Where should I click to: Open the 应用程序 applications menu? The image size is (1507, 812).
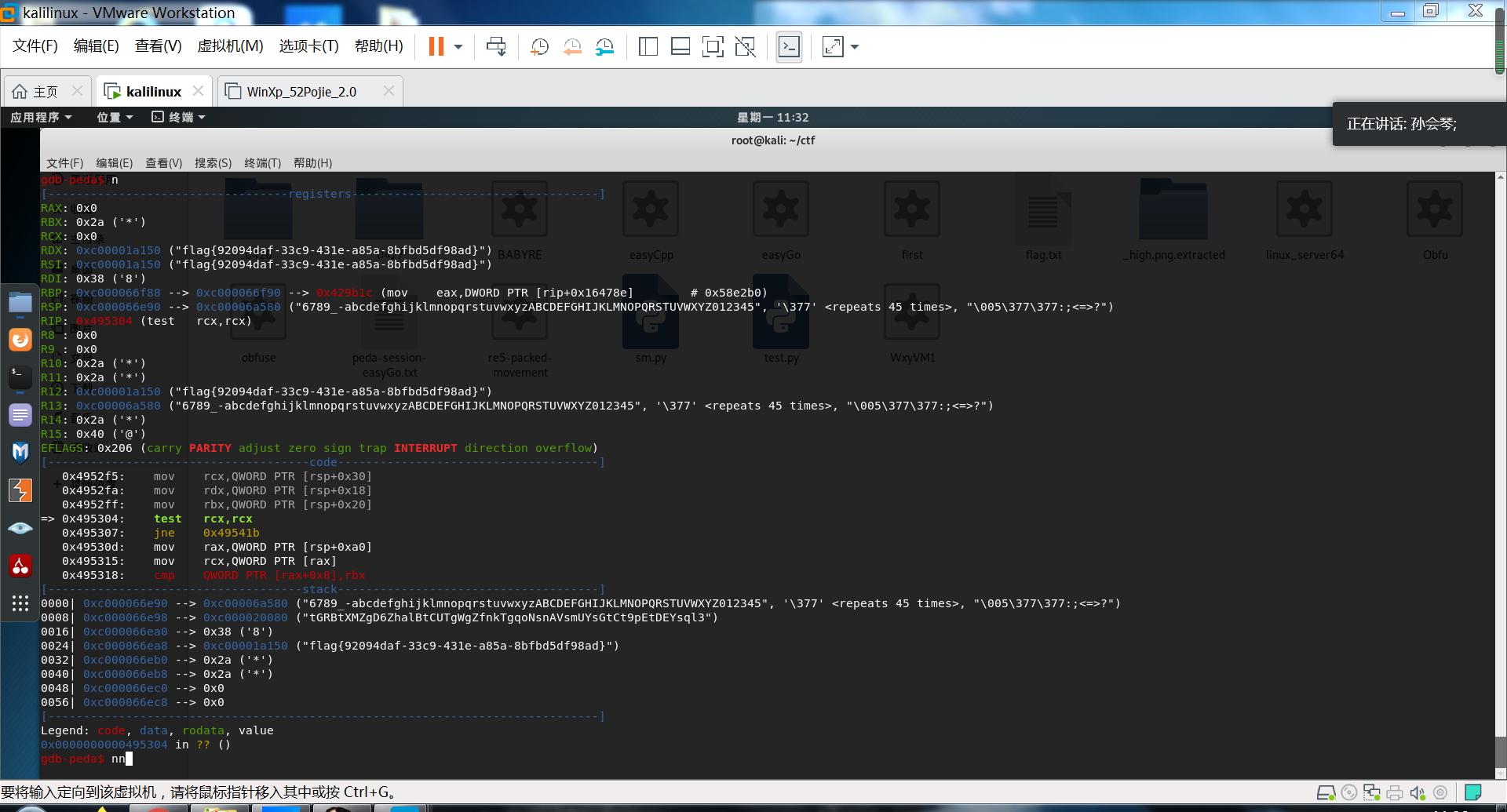(37, 117)
